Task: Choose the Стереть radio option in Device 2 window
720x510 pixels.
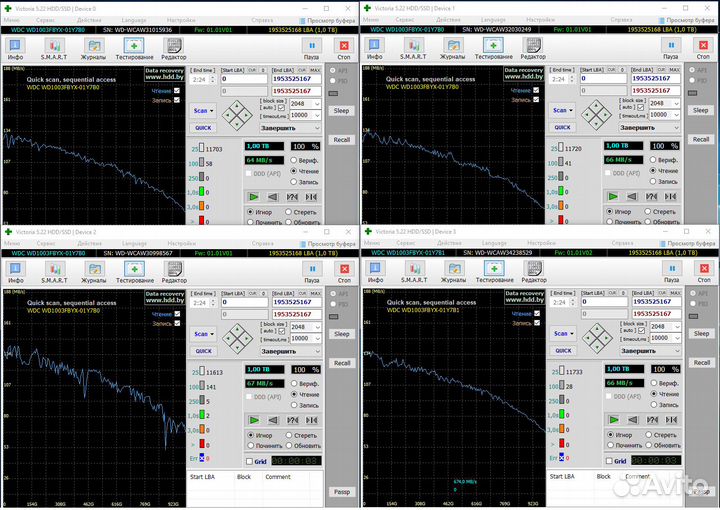Action: 289,435
